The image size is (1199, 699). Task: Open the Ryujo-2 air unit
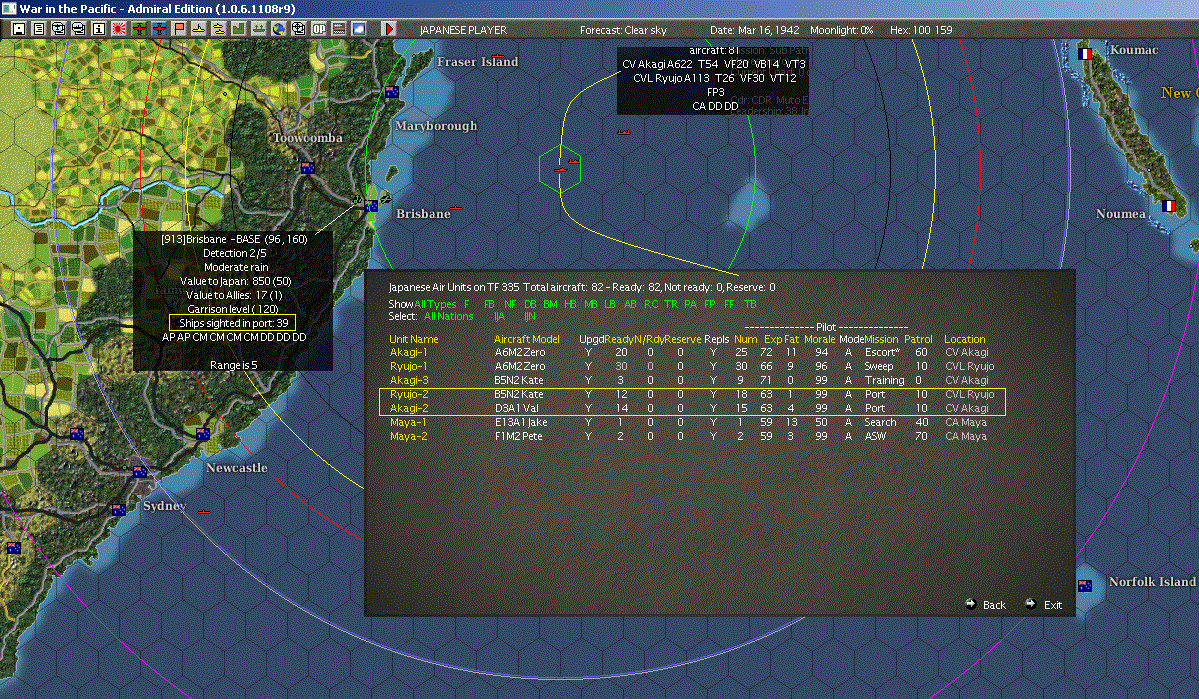[x=409, y=394]
